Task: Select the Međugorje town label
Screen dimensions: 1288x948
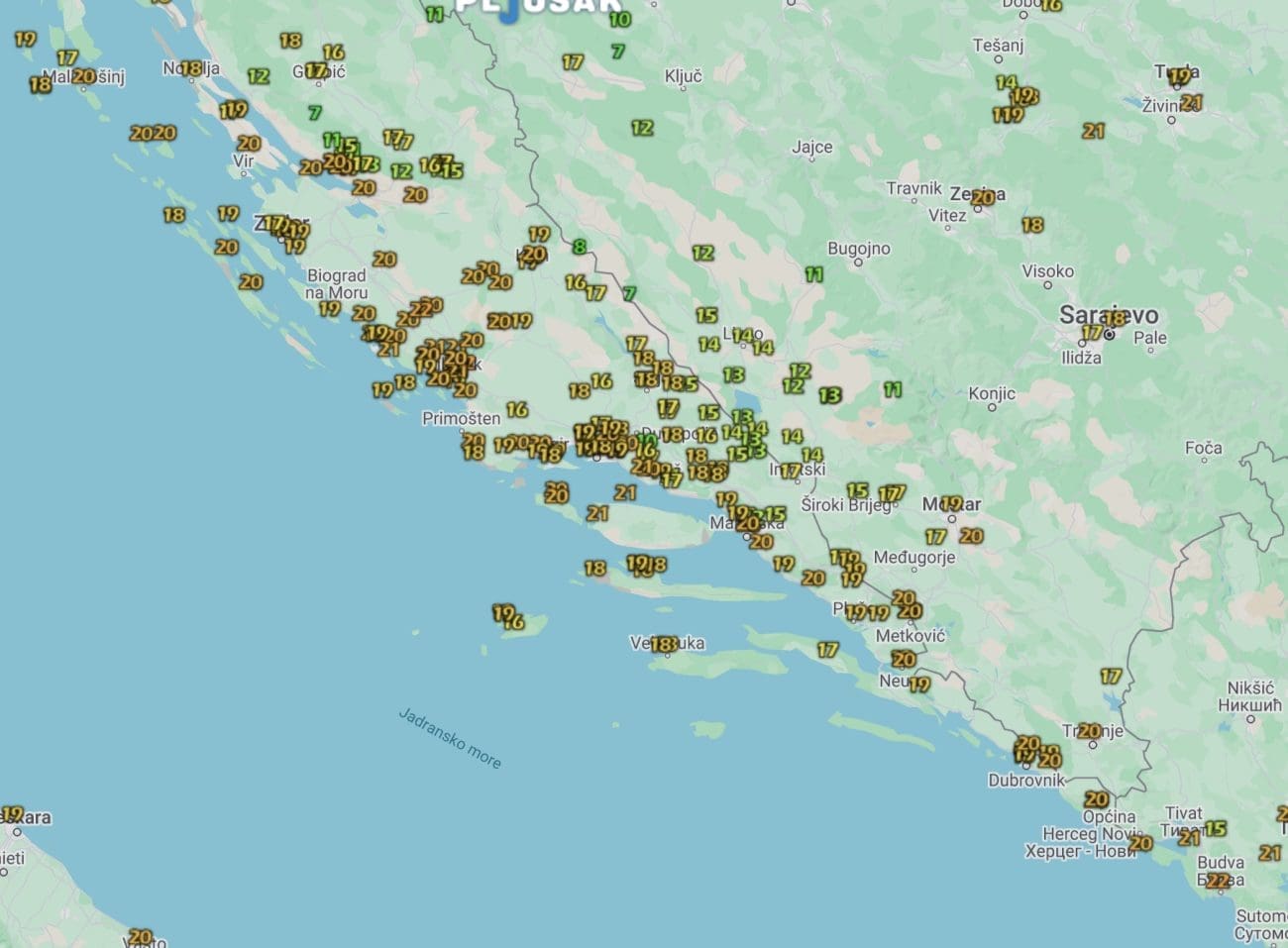Action: click(913, 558)
